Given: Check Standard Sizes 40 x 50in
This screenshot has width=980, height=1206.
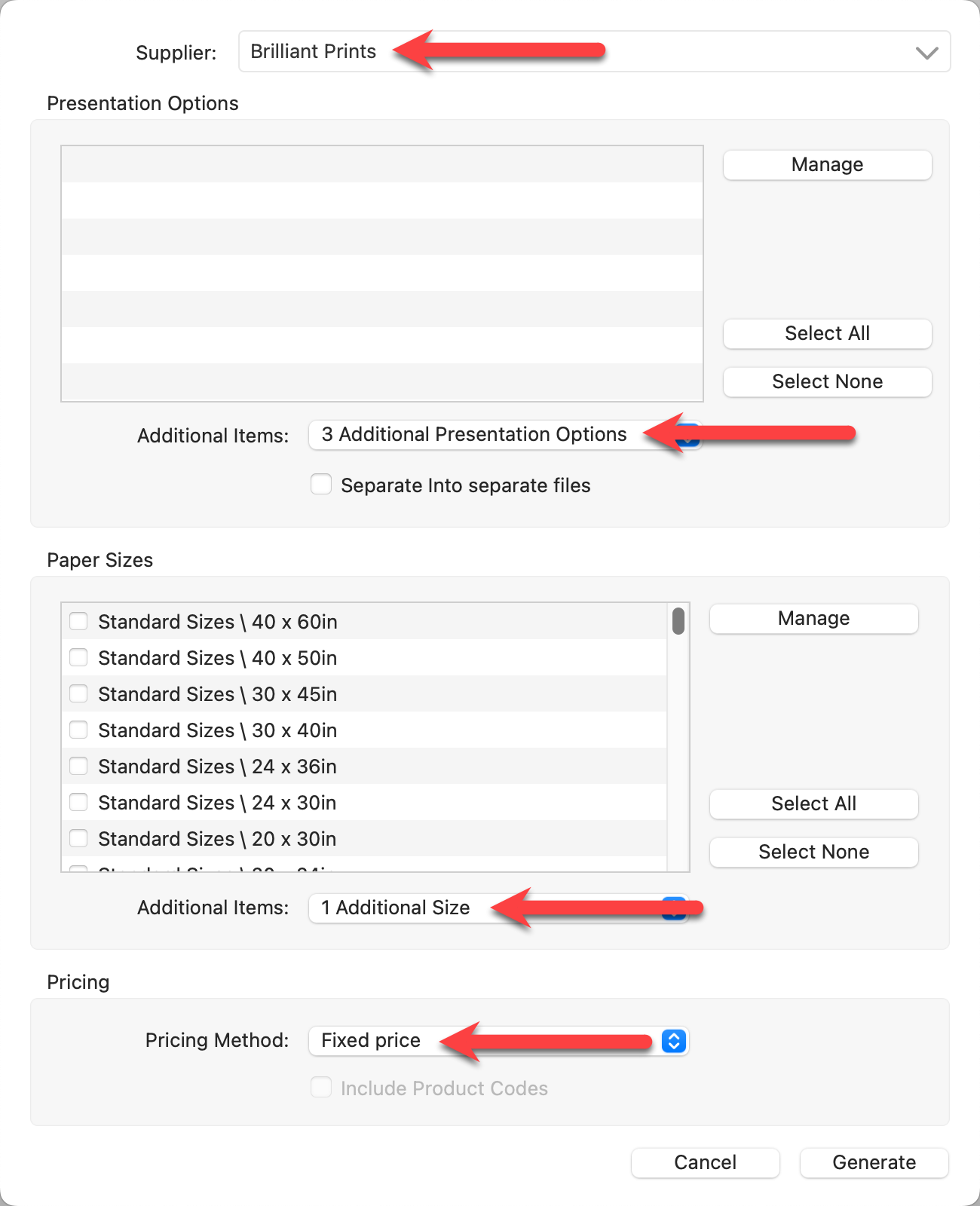Looking at the screenshot, I should coord(78,658).
